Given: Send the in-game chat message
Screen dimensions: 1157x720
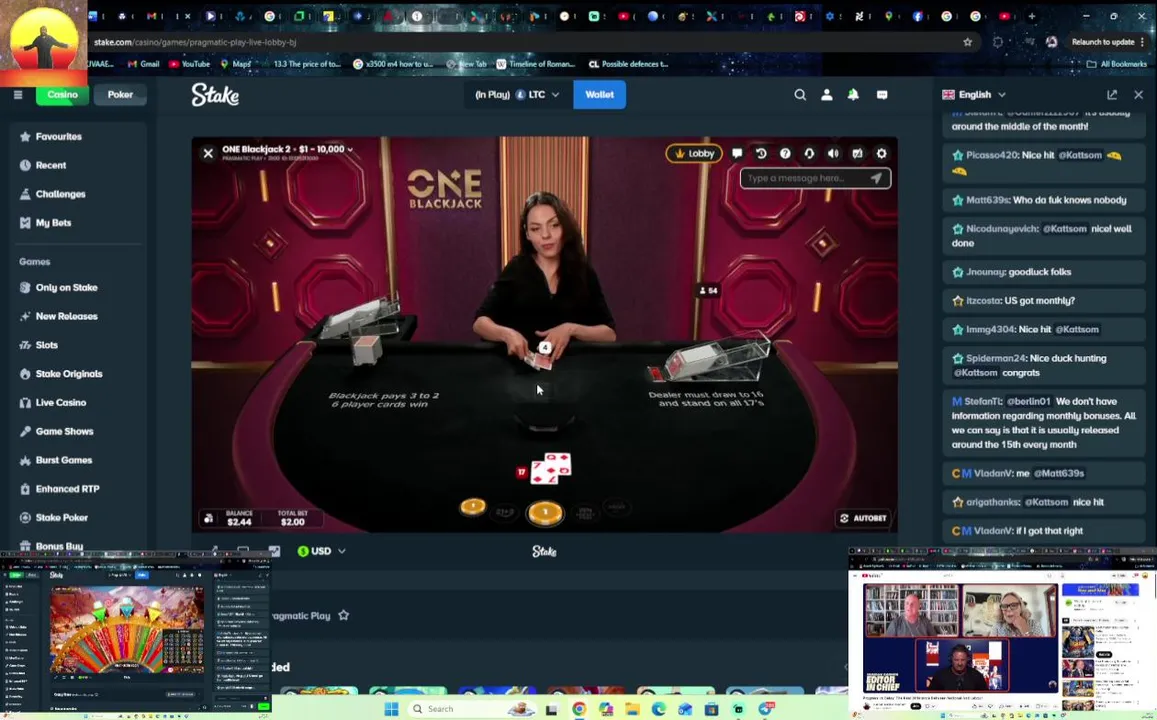Looking at the screenshot, I should click(877, 179).
